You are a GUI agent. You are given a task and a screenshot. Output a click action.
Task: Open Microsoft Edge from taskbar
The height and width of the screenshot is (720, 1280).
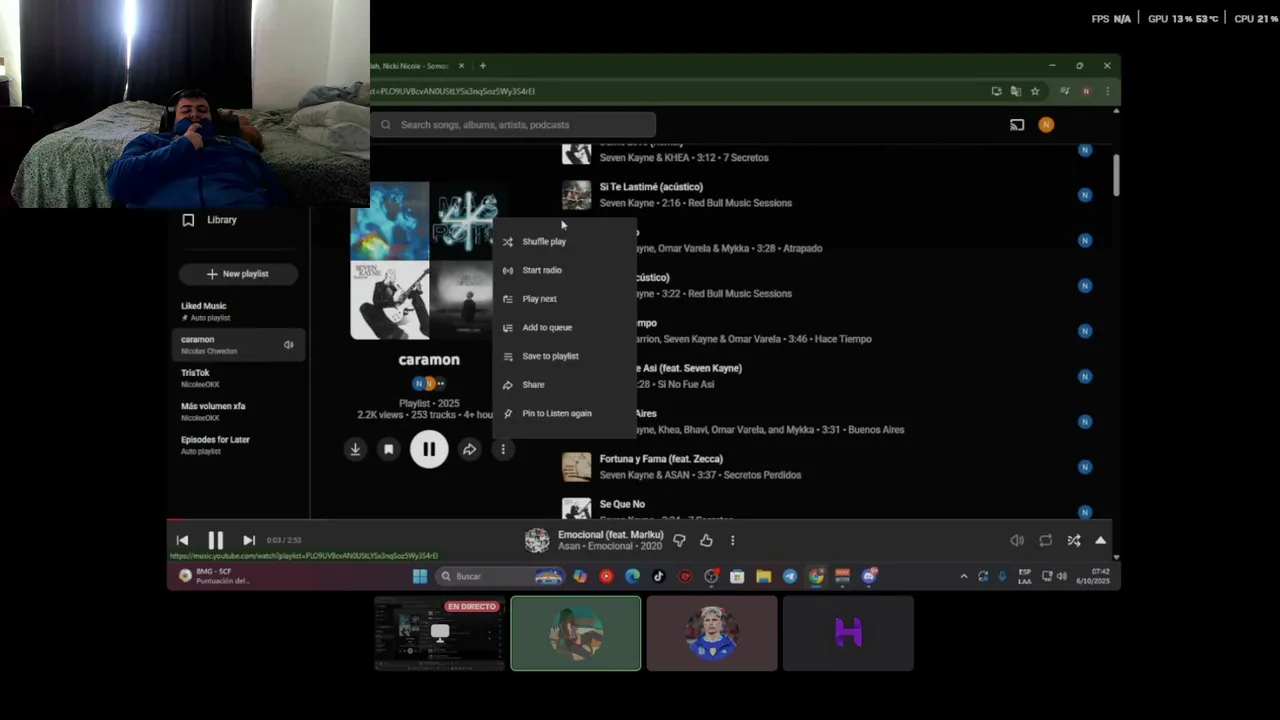point(632,576)
